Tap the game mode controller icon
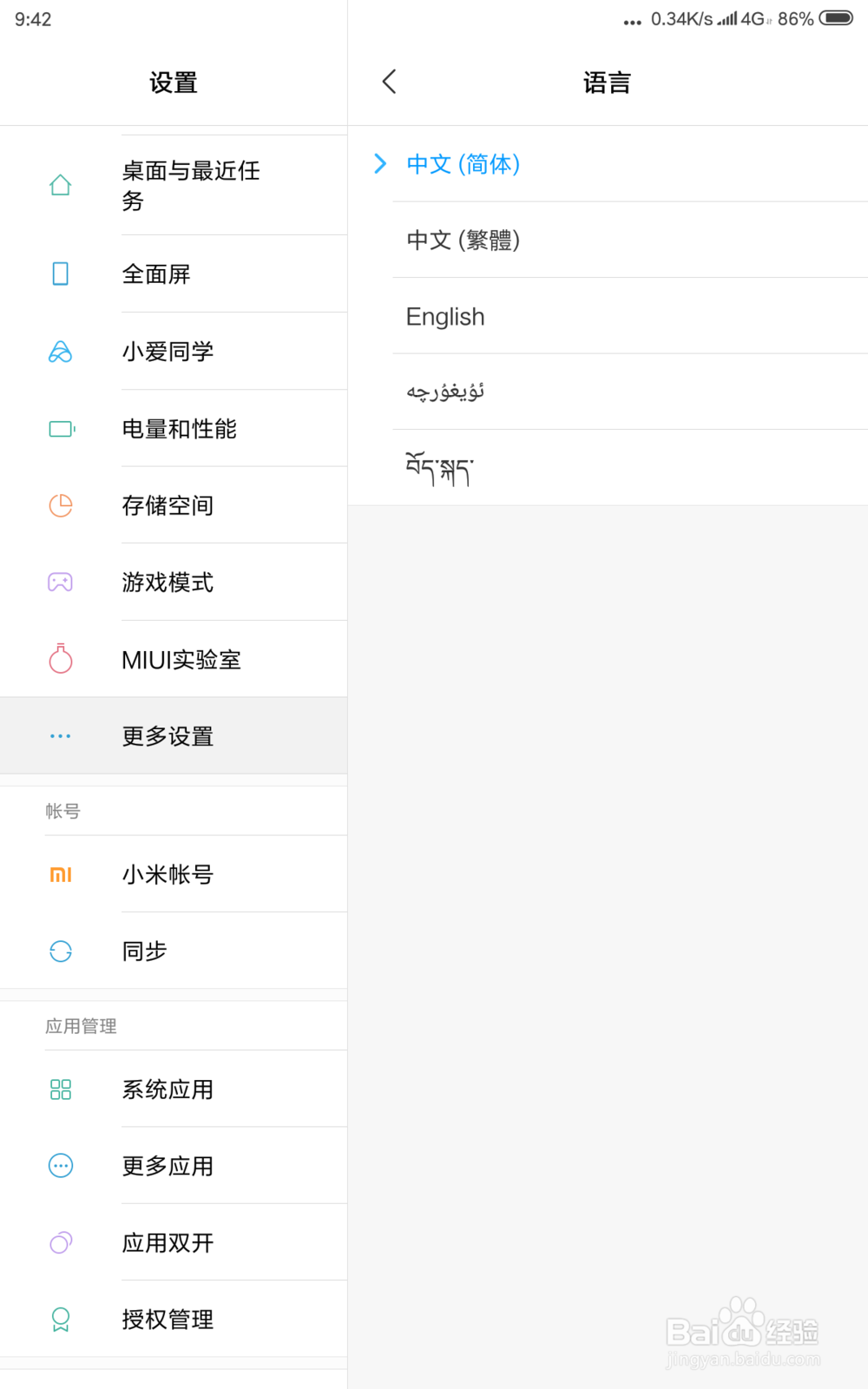The height and width of the screenshot is (1389, 868). (x=61, y=583)
